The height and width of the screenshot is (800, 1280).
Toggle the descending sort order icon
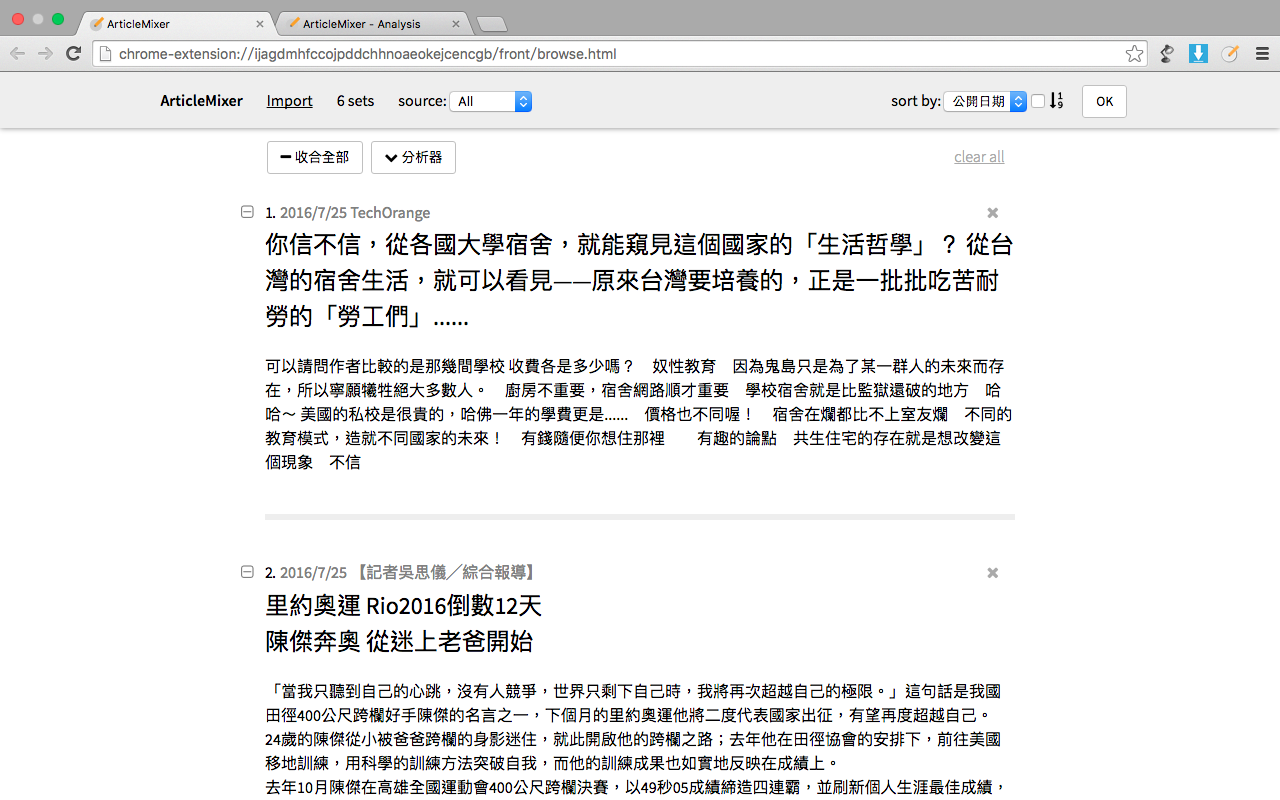point(1056,101)
